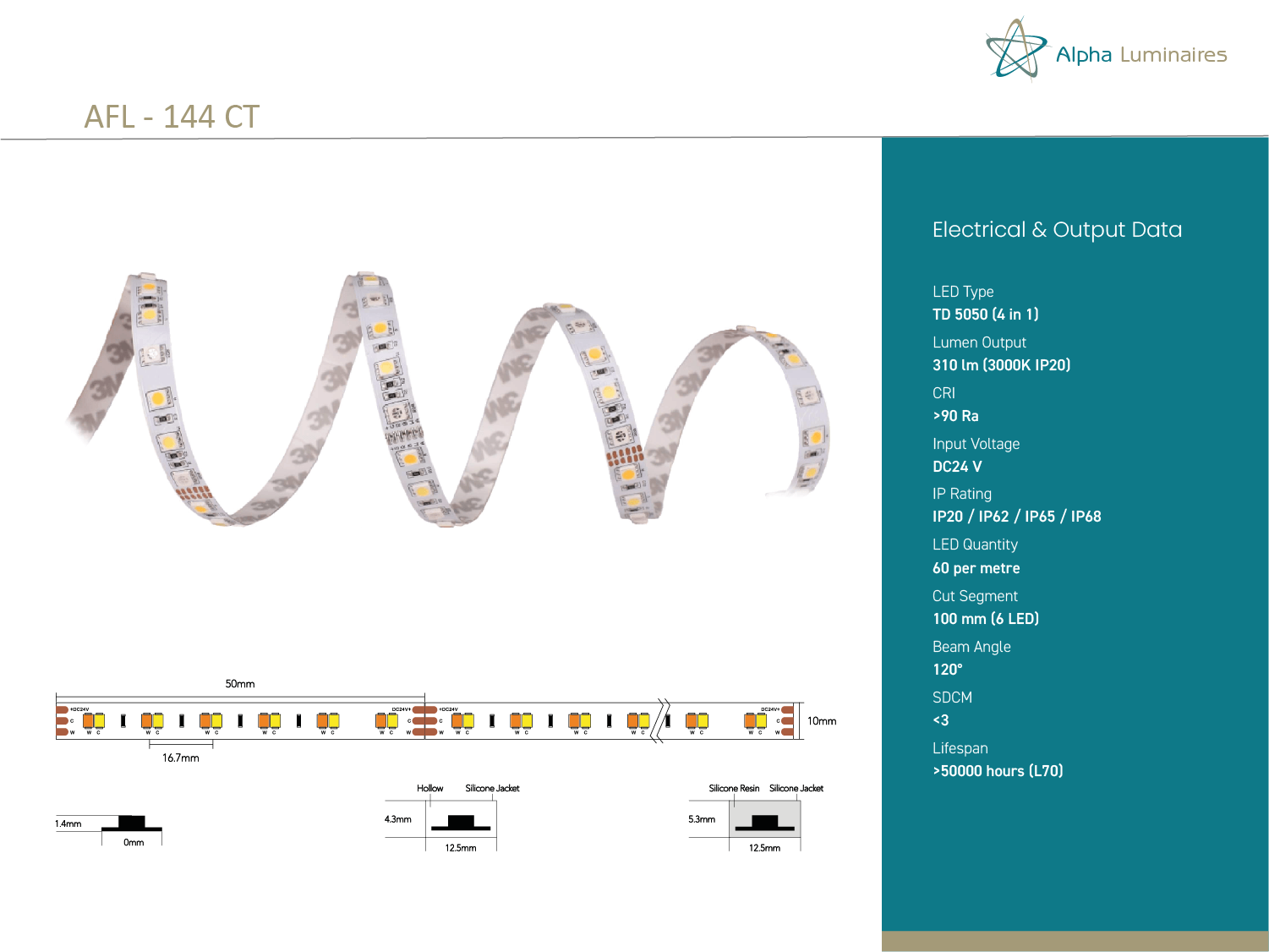1269x952 pixels.
Task: Click the 310 lm (3000K IP20) lumen value
Action: click(x=1001, y=365)
